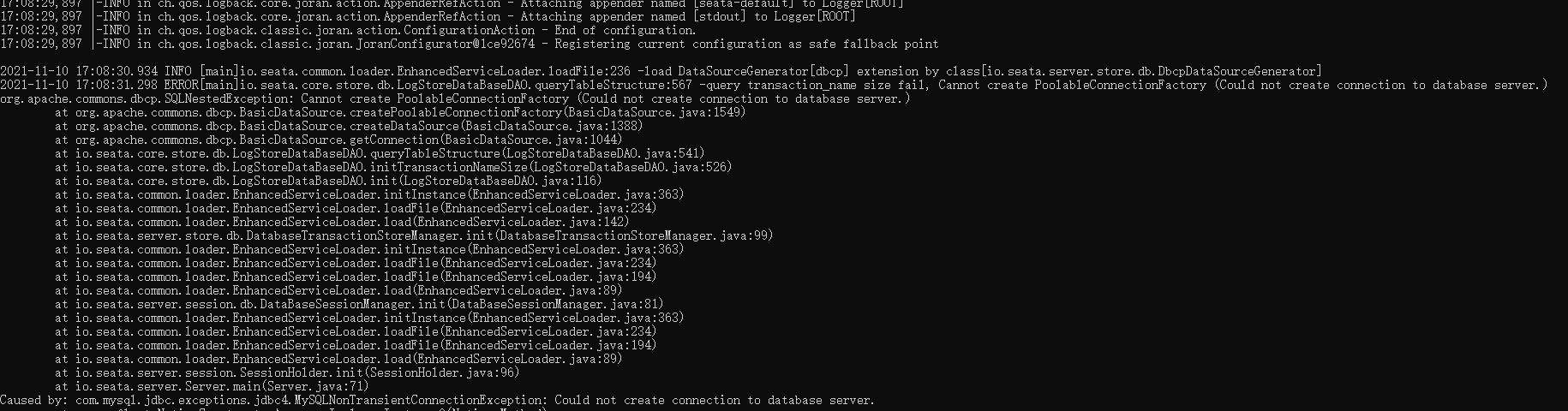Click the initTransactionNameSize stack frame
Screen dimensions: 1568x411
(x=393, y=167)
